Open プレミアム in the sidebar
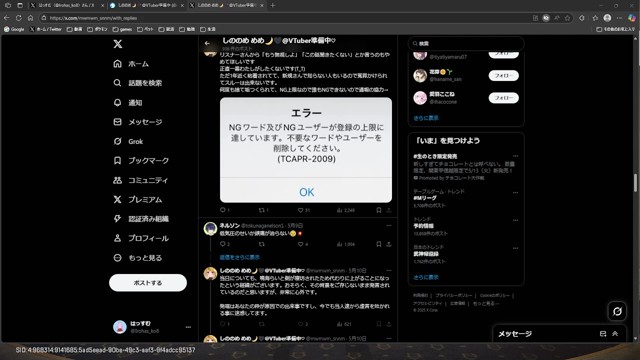 click(138, 199)
